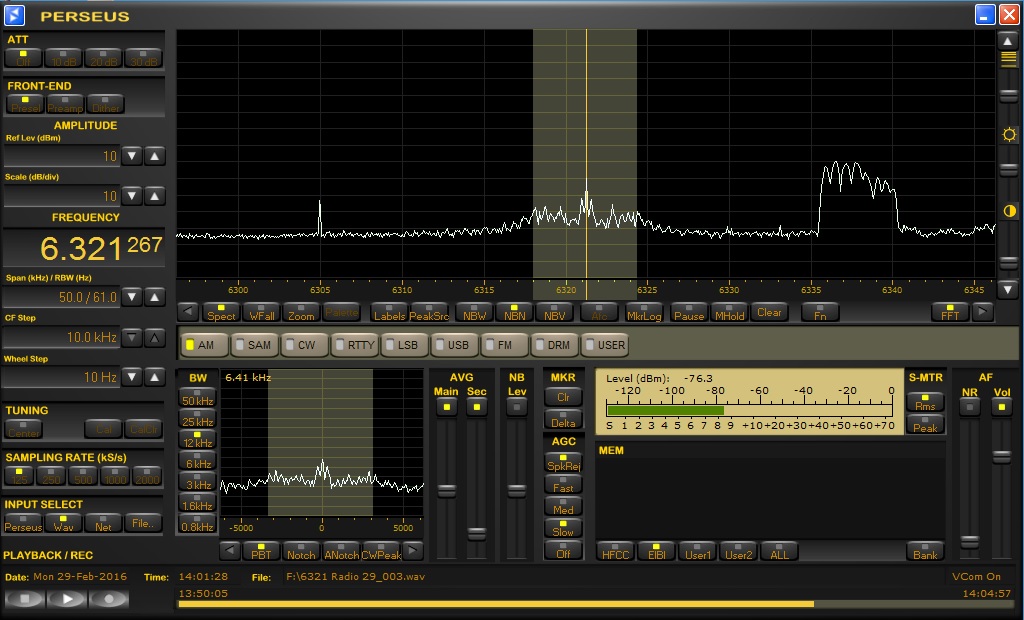Click the spectrum scroll-down arrow
This screenshot has width=1024, height=620.
[x=1008, y=289]
